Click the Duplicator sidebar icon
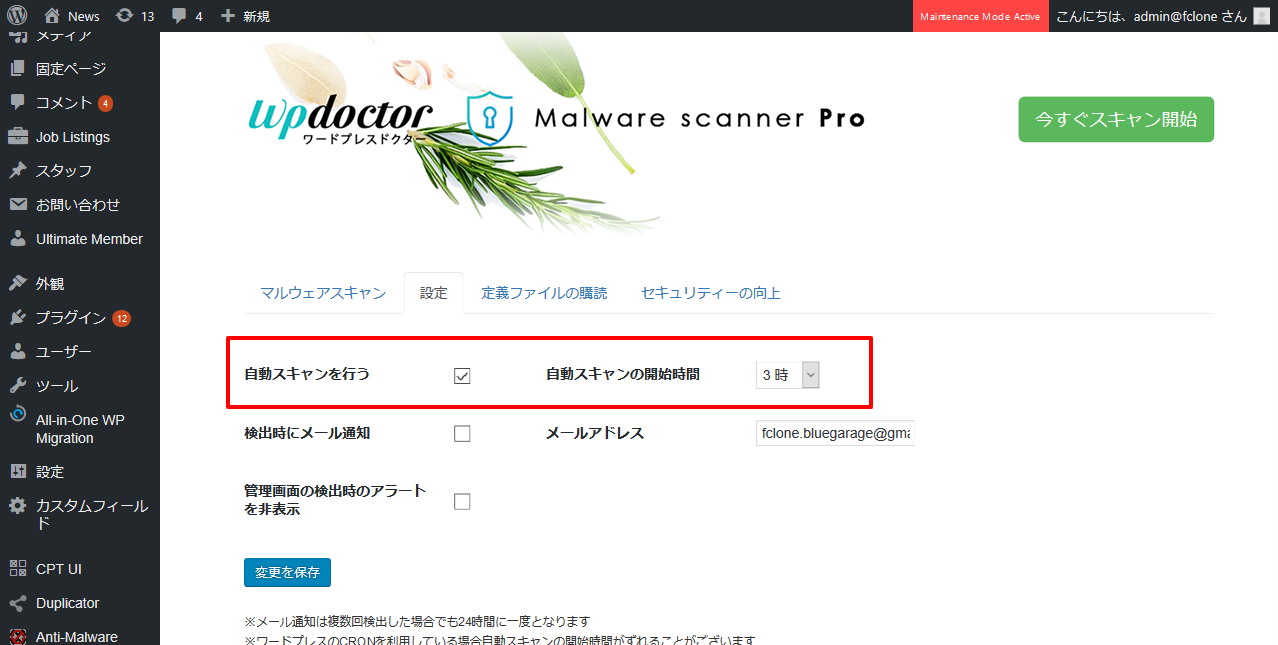 [x=18, y=603]
